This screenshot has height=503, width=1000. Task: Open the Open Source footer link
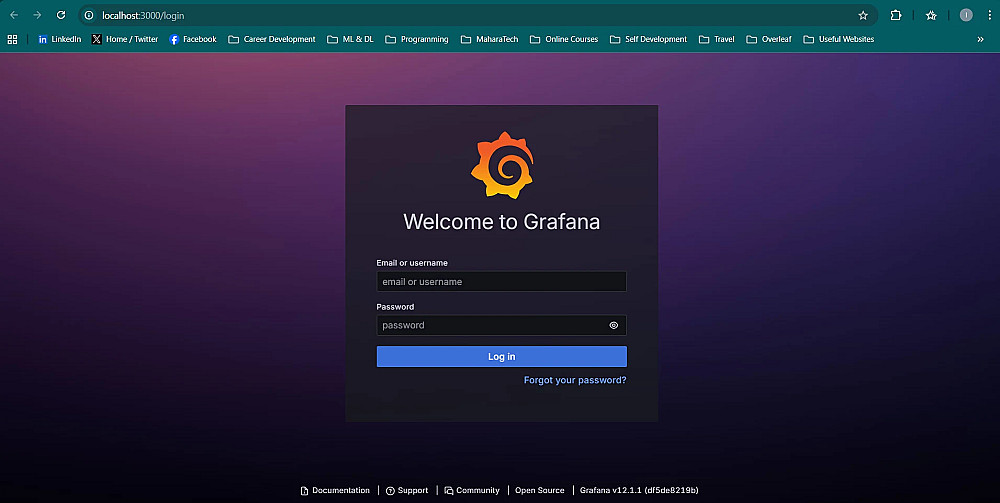point(540,490)
